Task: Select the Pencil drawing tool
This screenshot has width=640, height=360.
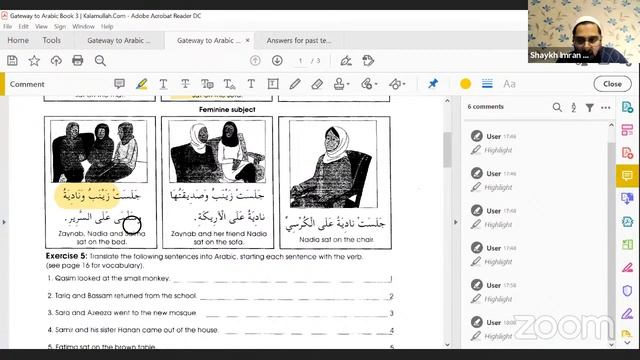Action: [295, 84]
